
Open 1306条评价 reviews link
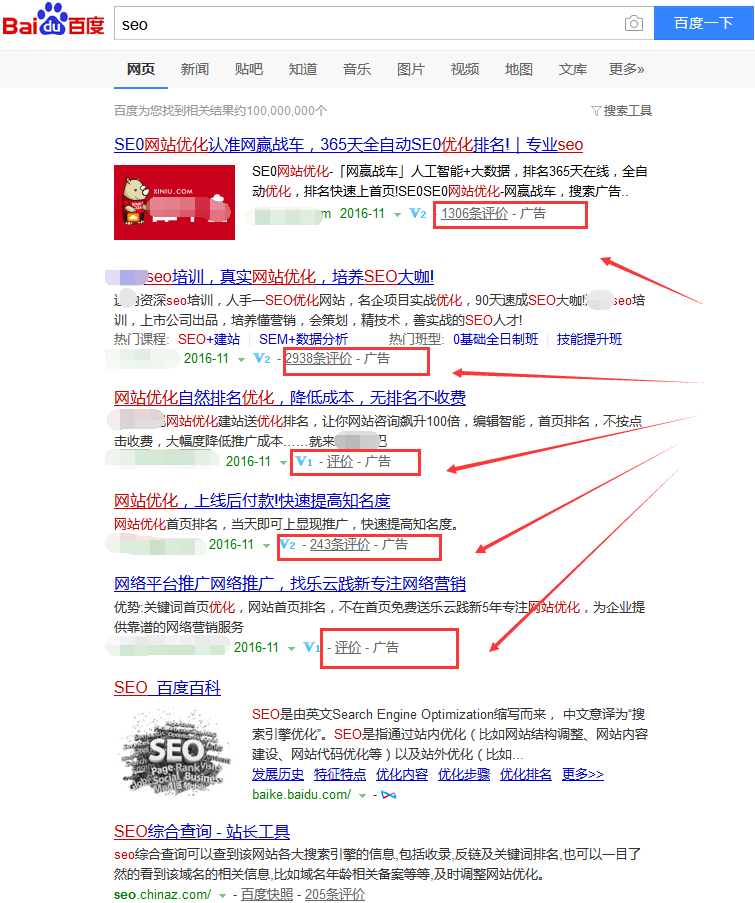(475, 214)
